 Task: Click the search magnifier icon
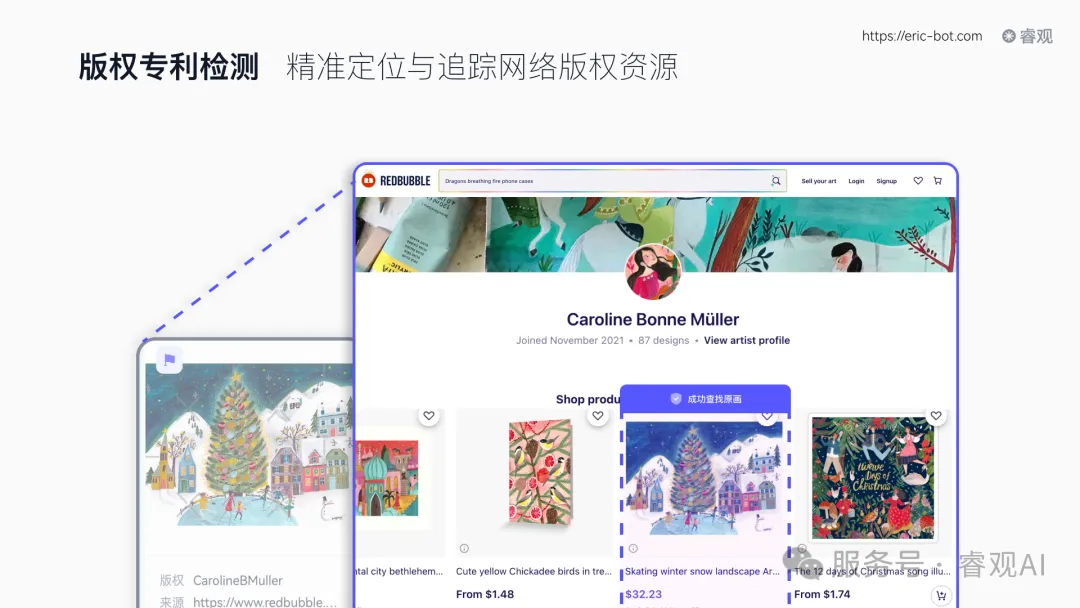pos(774,180)
